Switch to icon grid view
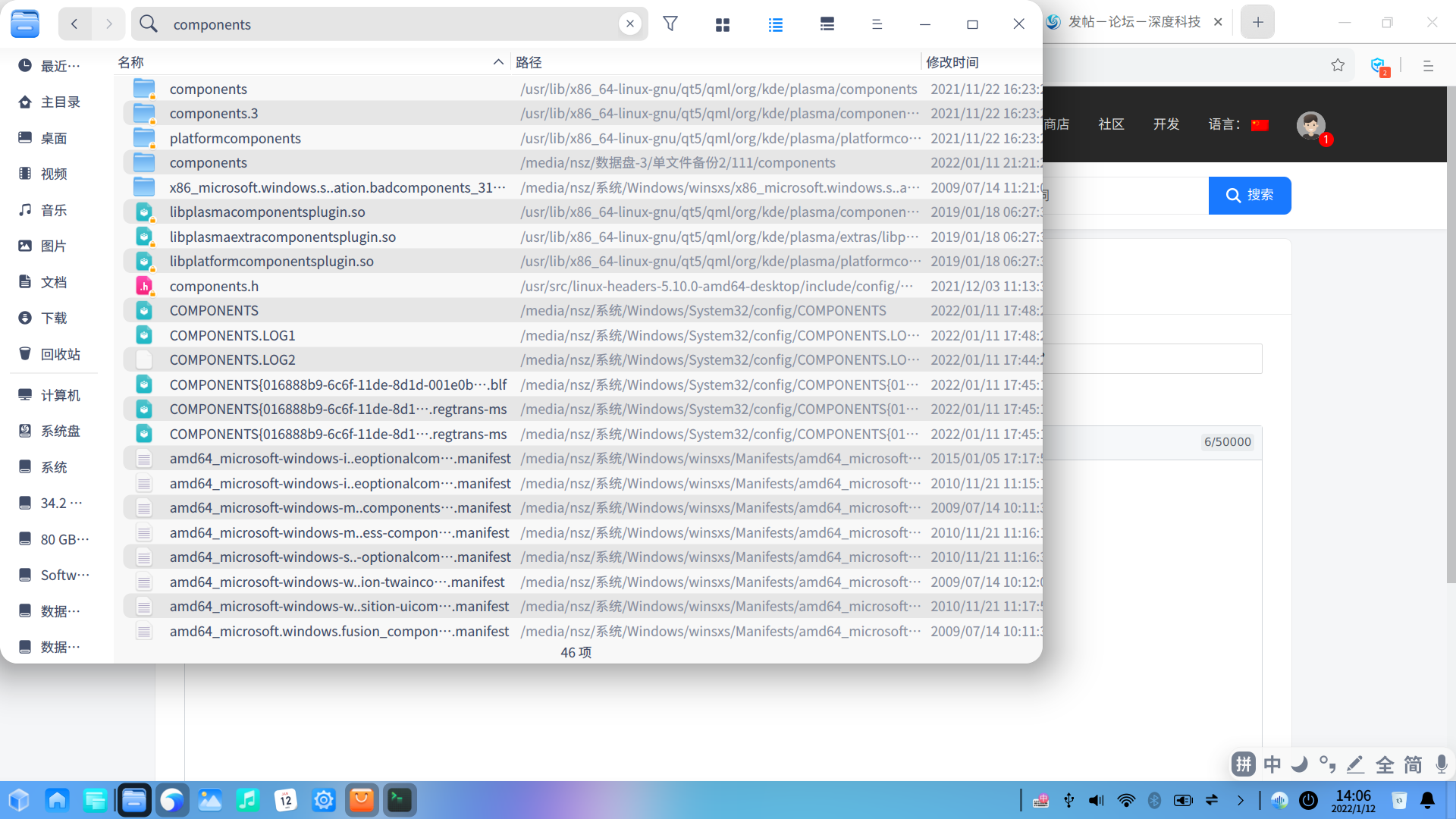This screenshot has width=1456, height=819. 722,24
